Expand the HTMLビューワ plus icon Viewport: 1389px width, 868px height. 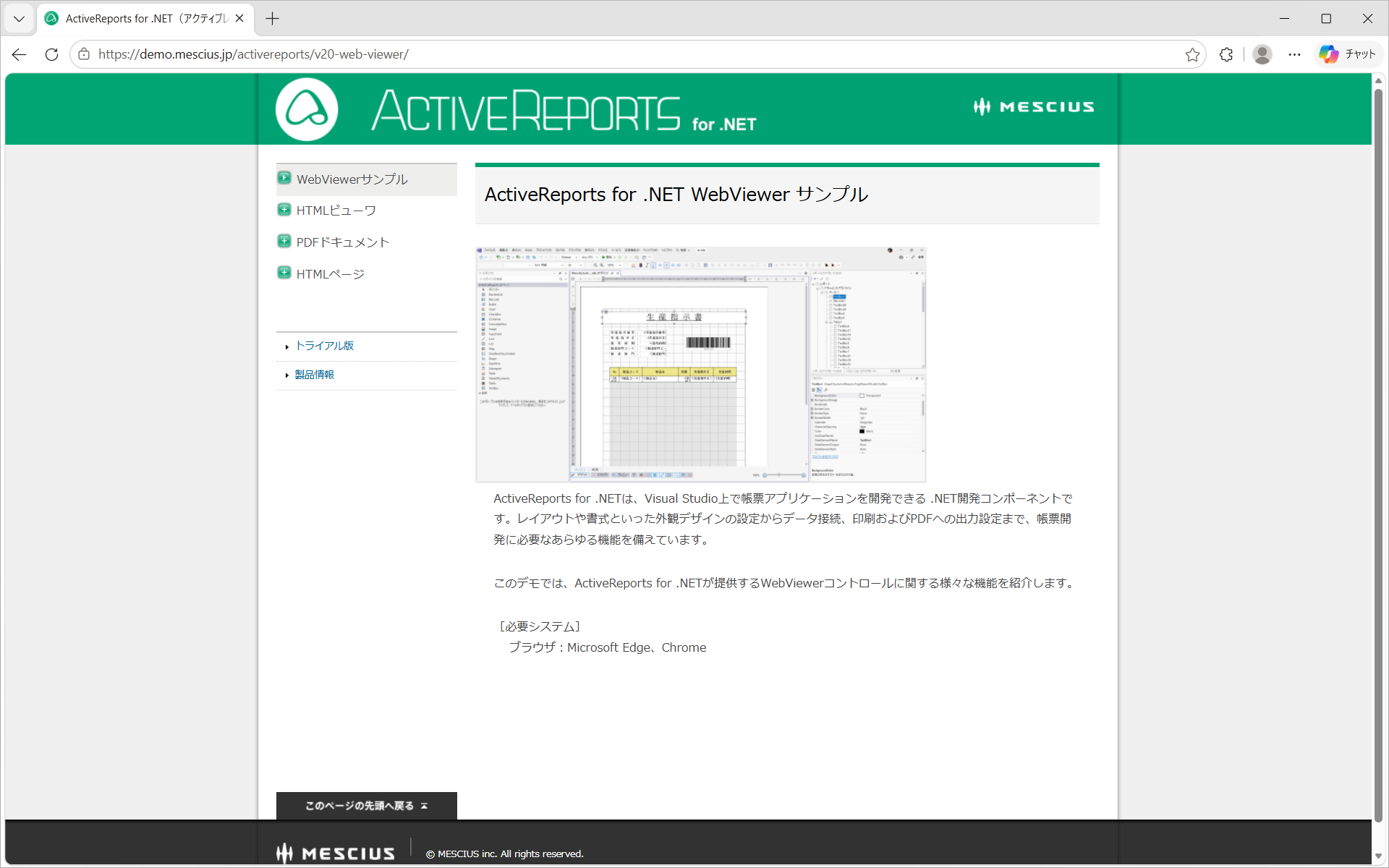coord(284,210)
